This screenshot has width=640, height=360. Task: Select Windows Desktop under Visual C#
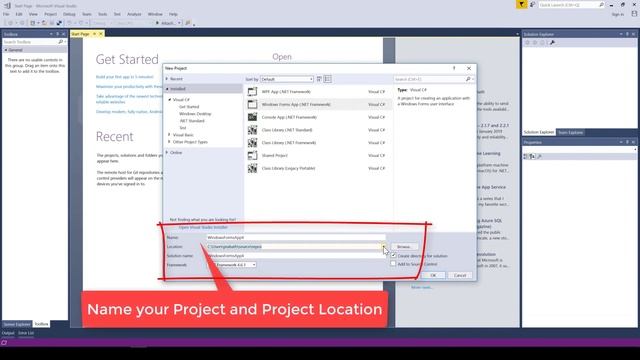coord(195,114)
